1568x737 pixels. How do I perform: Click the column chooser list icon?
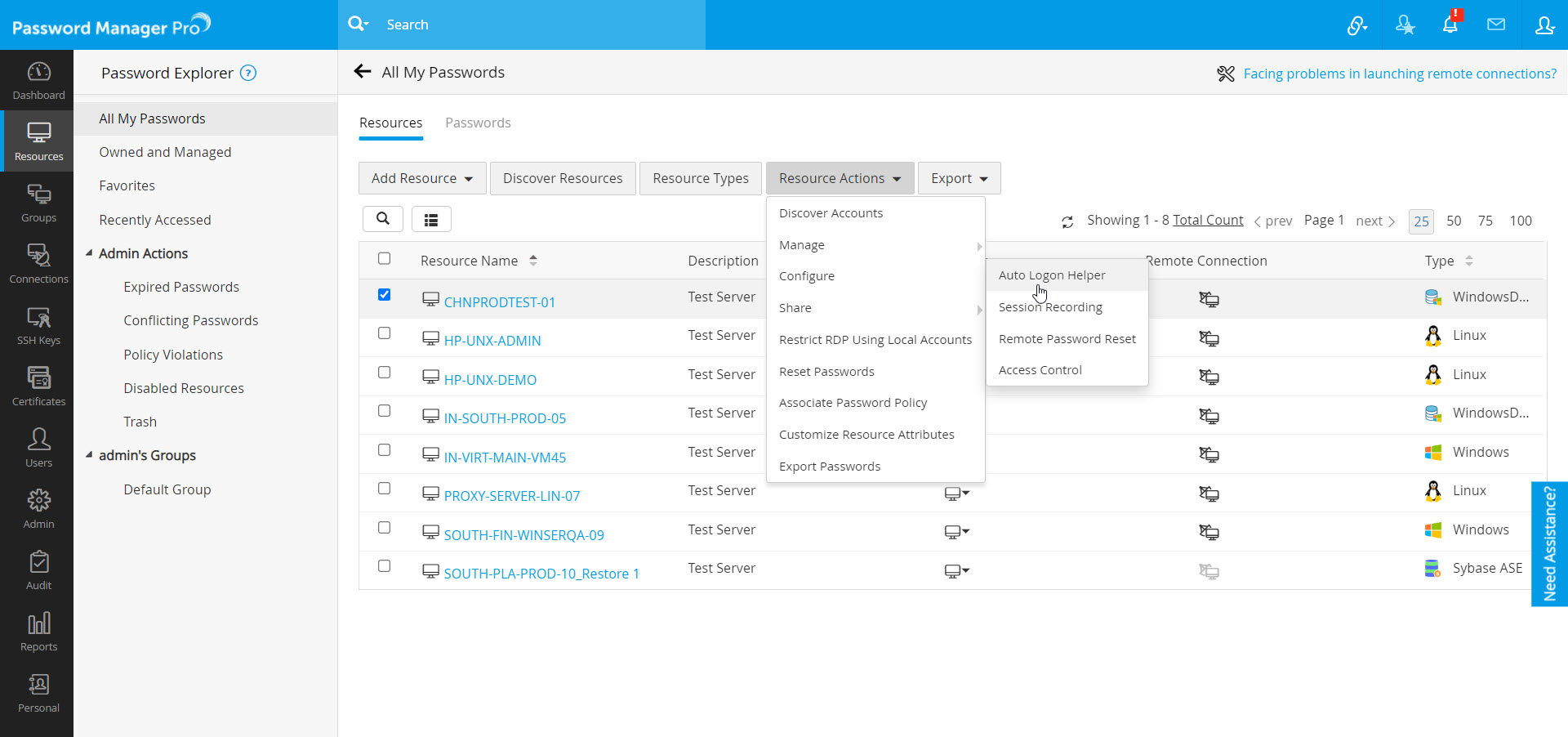coord(431,219)
